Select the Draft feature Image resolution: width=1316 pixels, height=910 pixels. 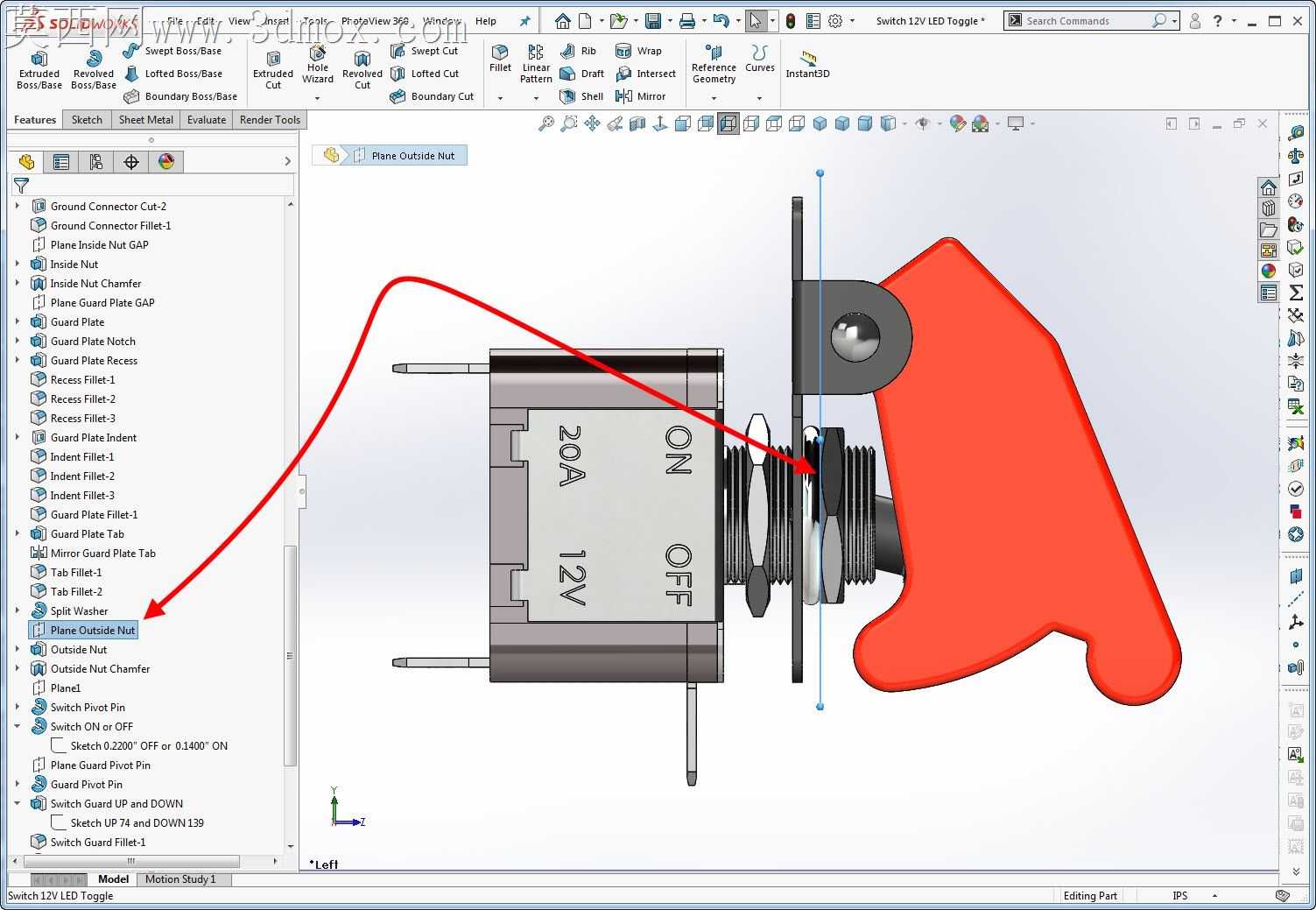point(582,74)
